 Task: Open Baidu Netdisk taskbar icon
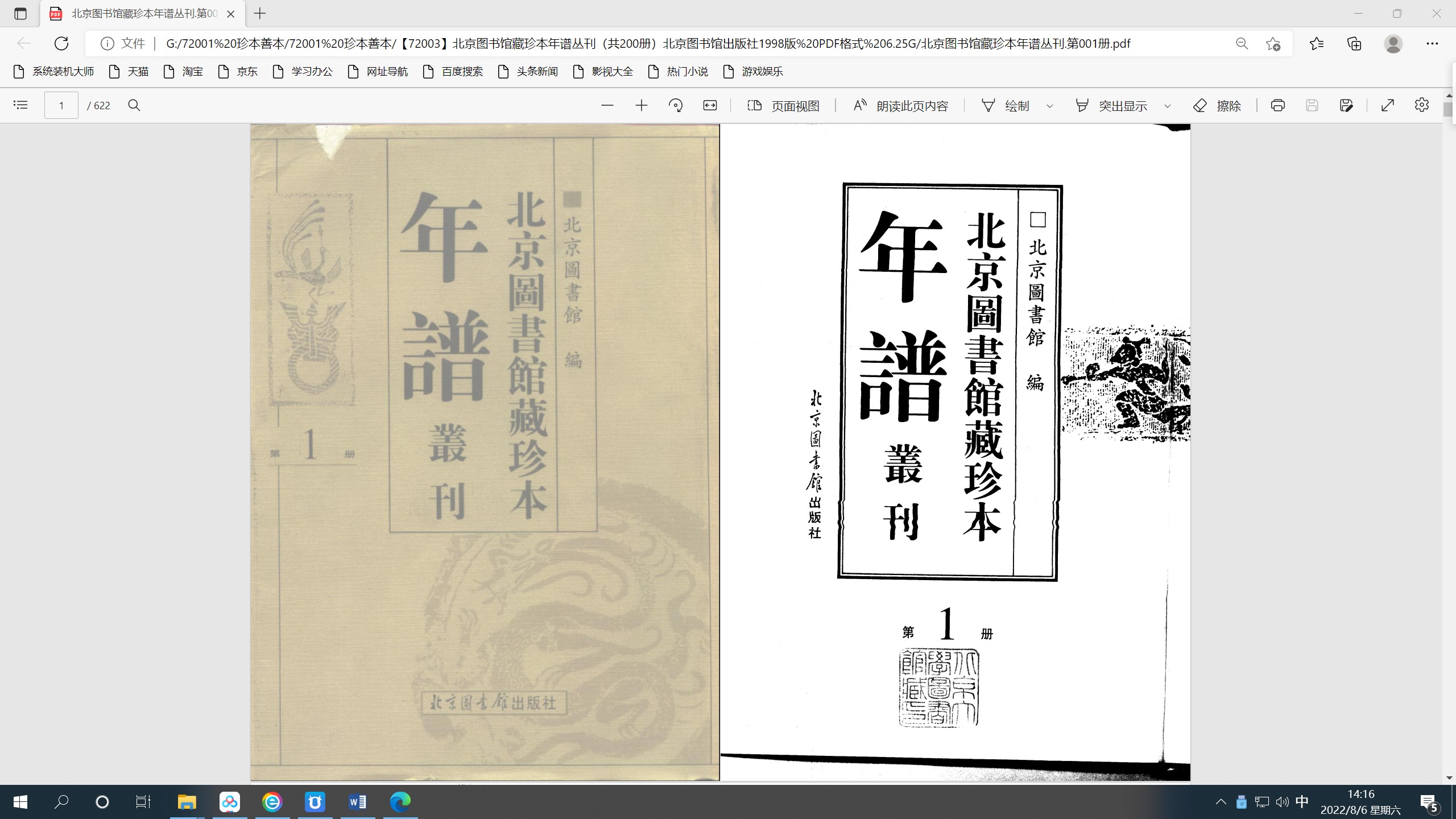(230, 802)
